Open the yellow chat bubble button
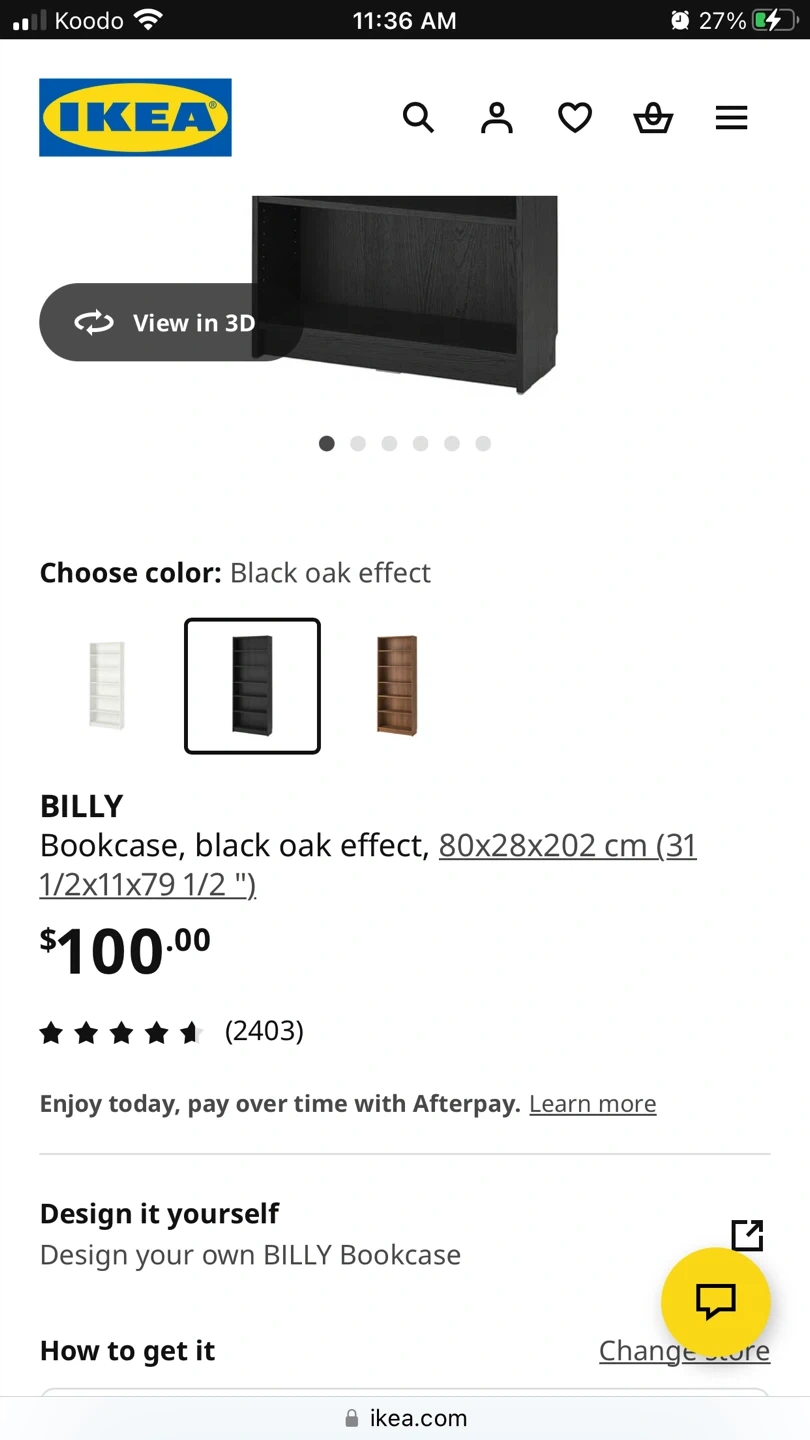This screenshot has height=1440, width=810. [x=715, y=1301]
